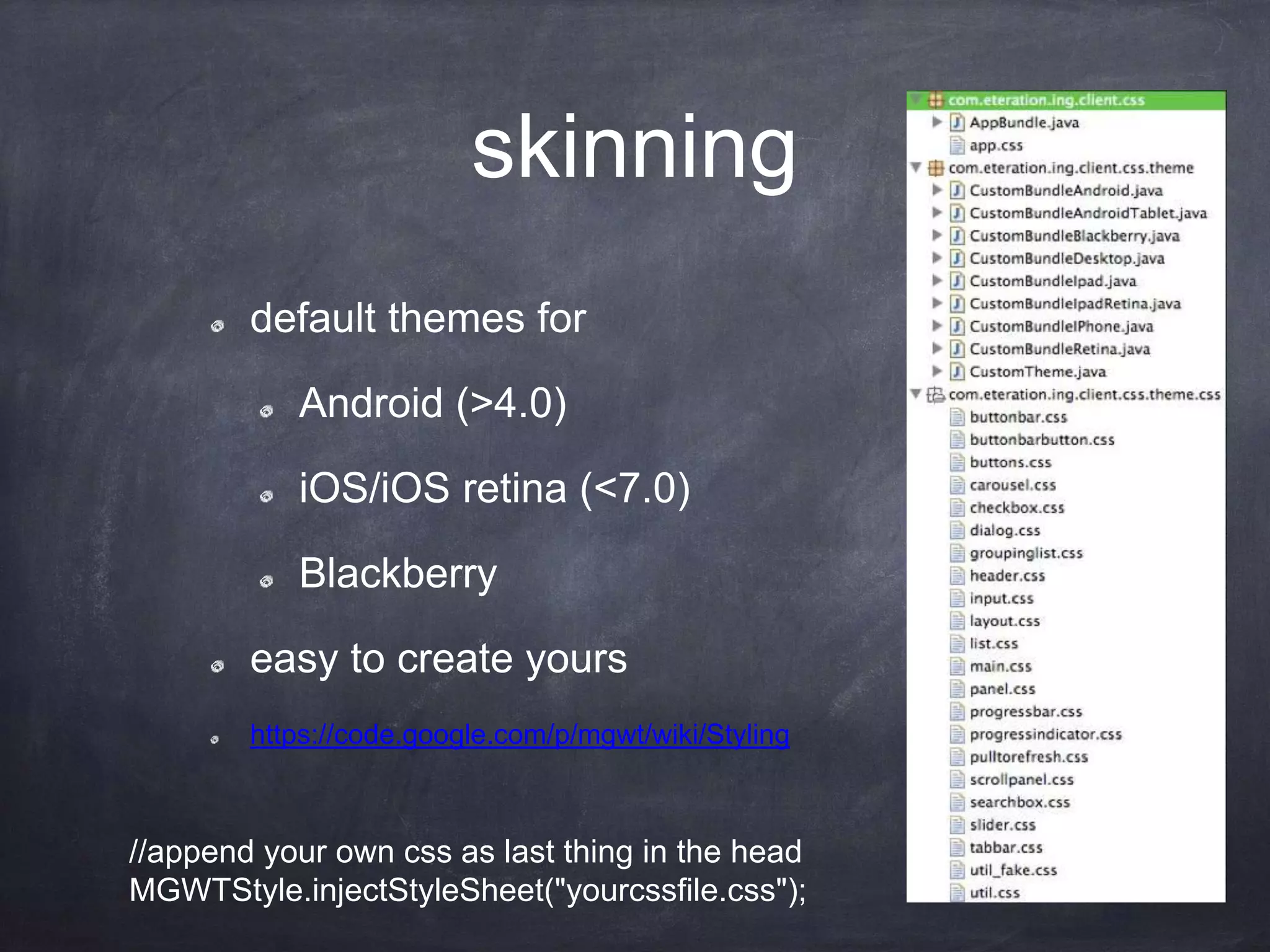Click the progressbar.css file icon
The height and width of the screenshot is (952, 1270).
(957, 712)
